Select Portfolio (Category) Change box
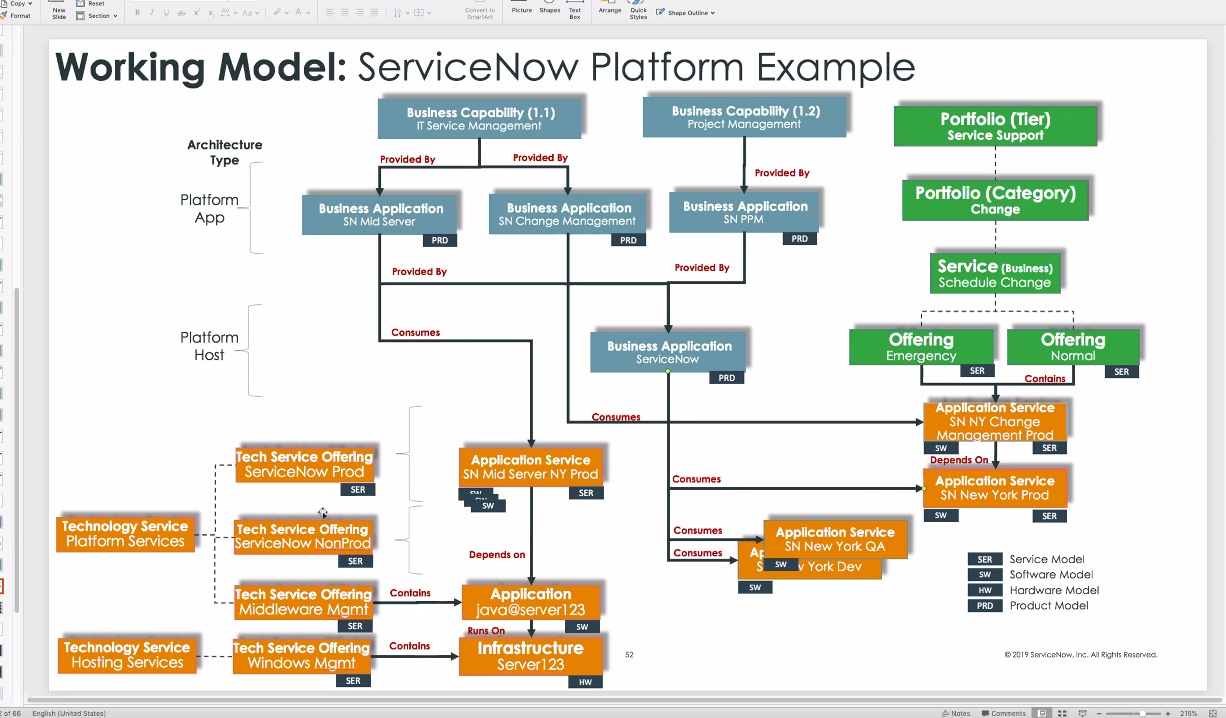Screen dimensions: 1226x718 pyautogui.click(x=995, y=200)
